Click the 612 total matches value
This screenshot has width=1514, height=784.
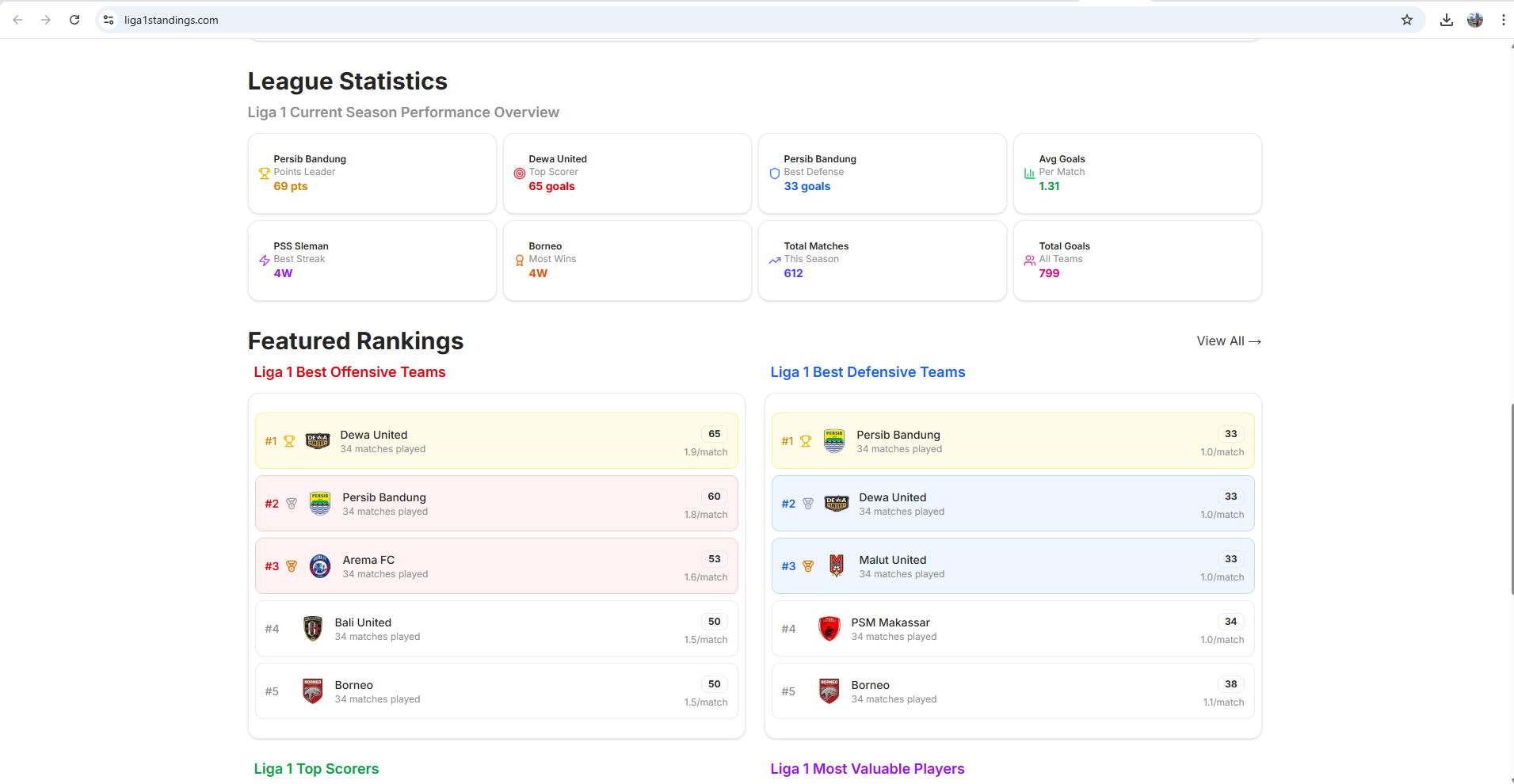click(x=793, y=273)
